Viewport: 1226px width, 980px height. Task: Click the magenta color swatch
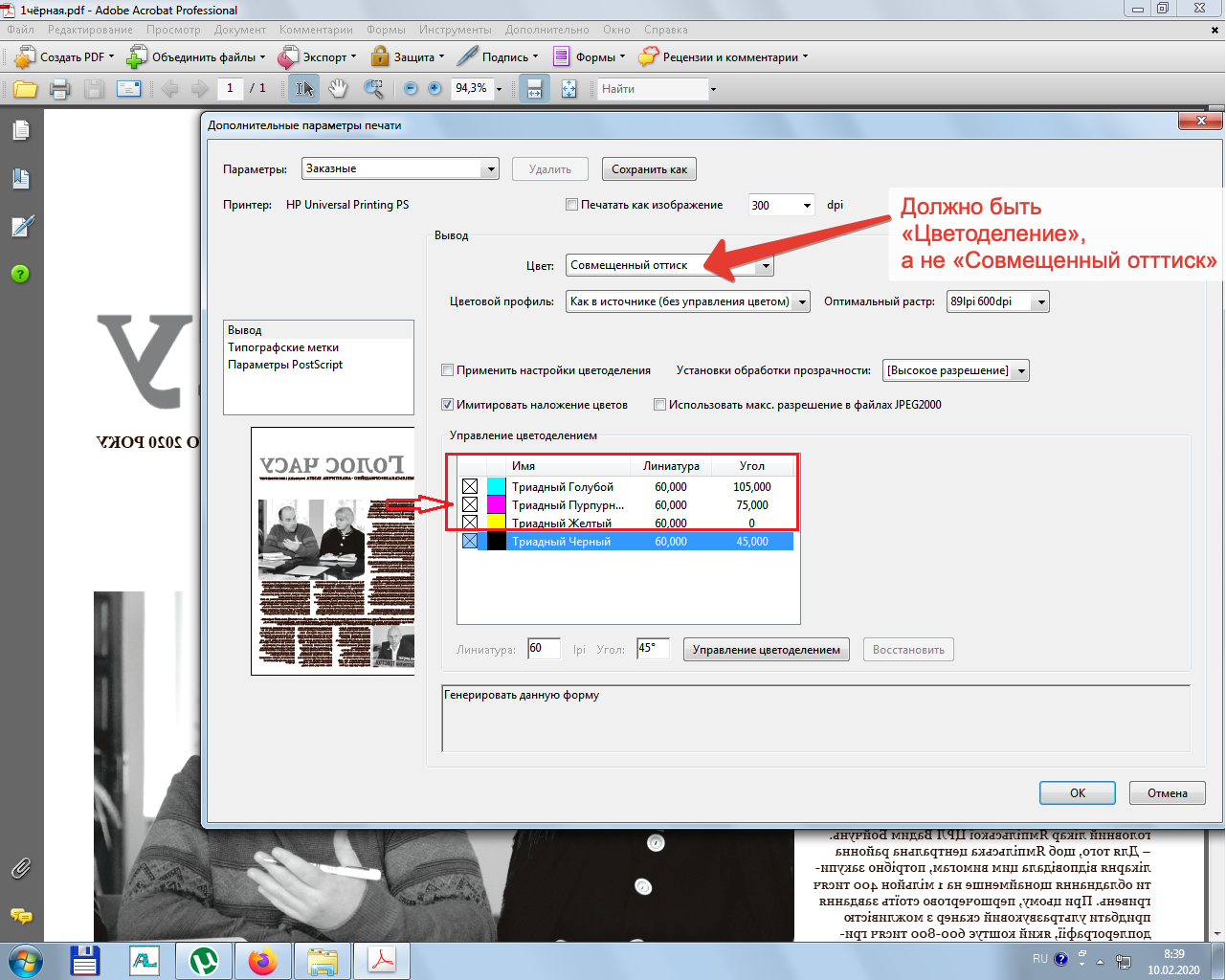click(x=497, y=505)
